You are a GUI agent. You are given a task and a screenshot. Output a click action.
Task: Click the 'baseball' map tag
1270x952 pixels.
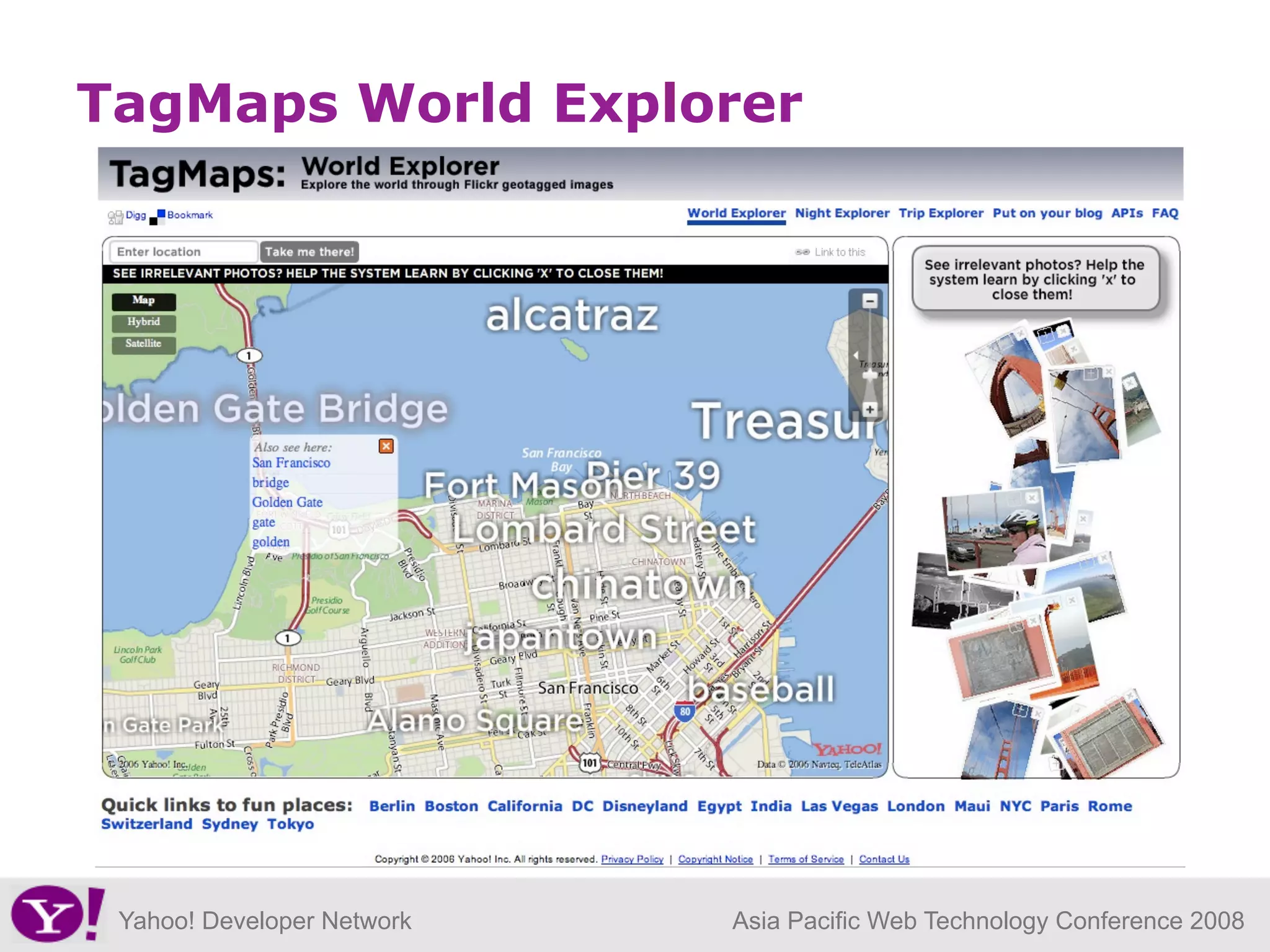761,689
